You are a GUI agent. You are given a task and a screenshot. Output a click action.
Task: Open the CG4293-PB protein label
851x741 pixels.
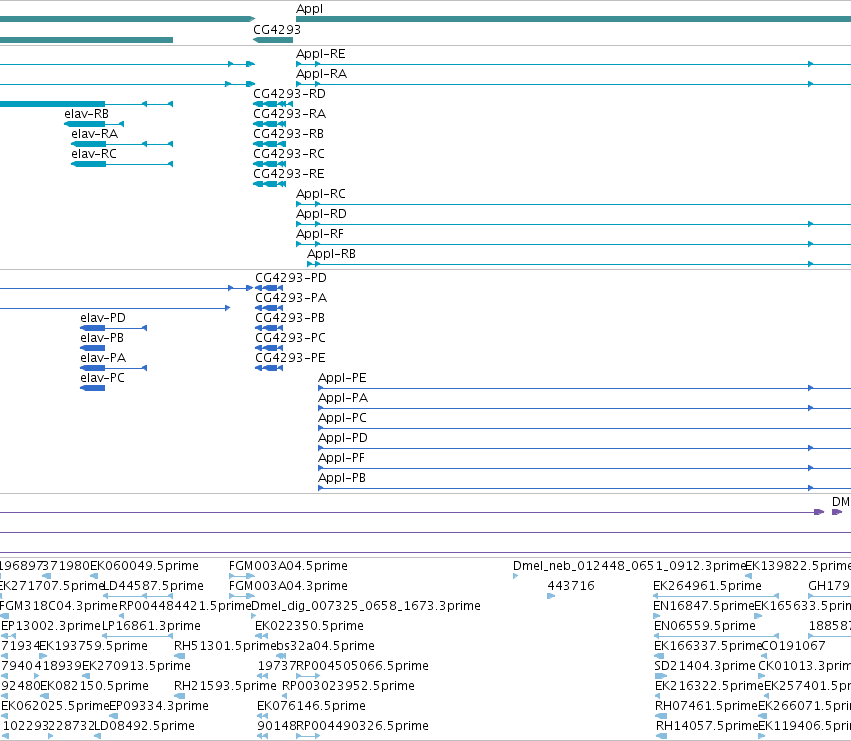pyautogui.click(x=290, y=319)
